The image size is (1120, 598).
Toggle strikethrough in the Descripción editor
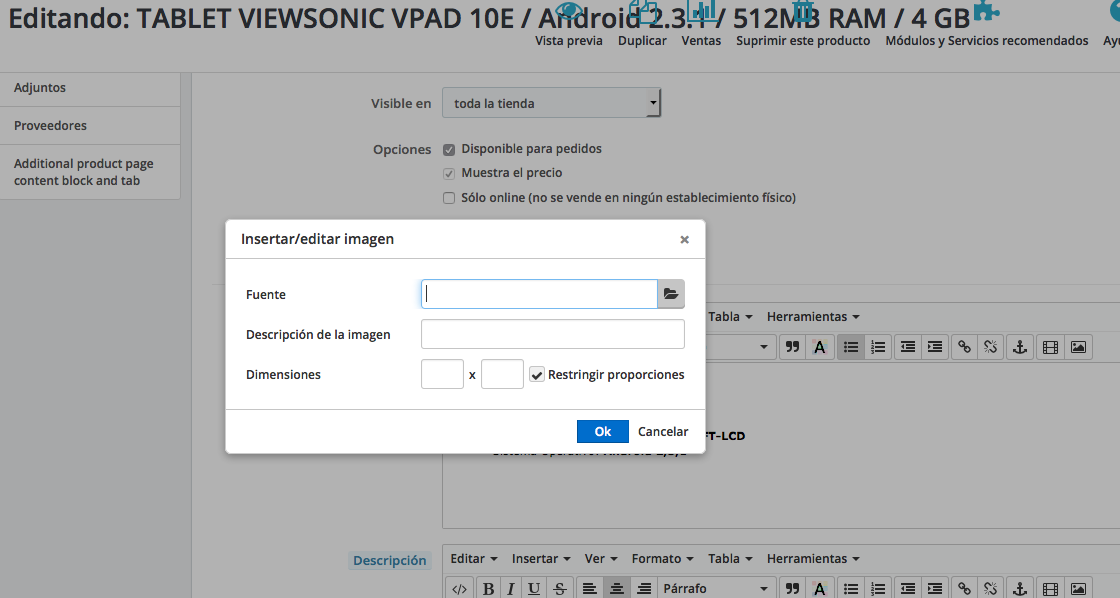[559, 589]
